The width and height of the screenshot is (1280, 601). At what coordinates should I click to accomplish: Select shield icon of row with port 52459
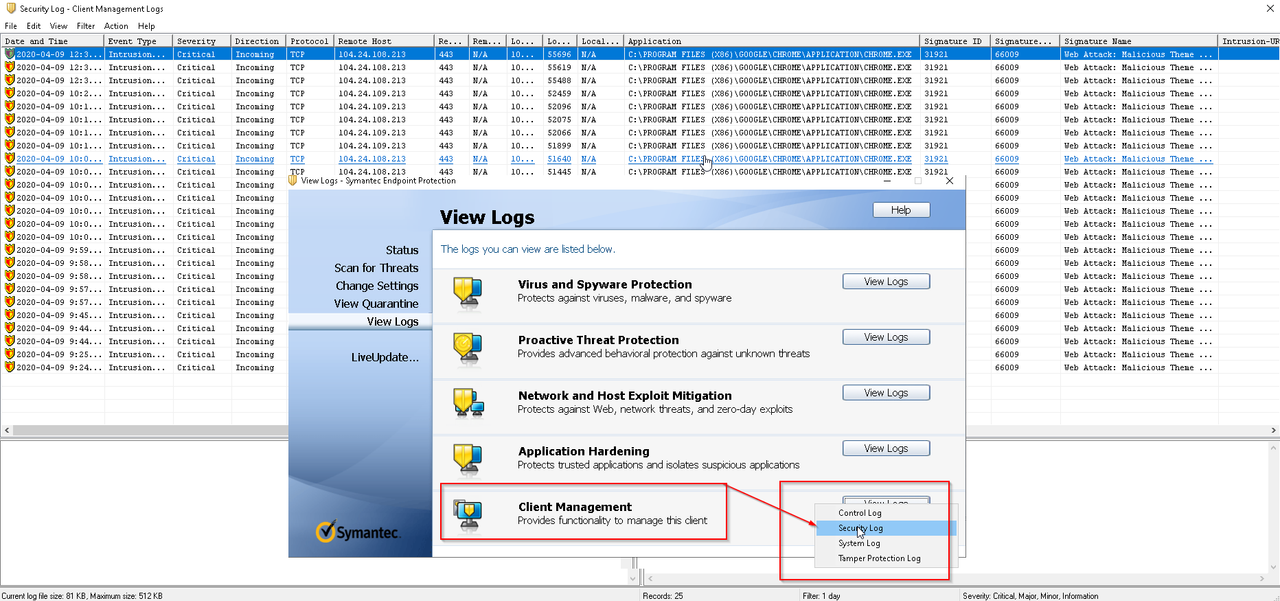click(x=10, y=93)
